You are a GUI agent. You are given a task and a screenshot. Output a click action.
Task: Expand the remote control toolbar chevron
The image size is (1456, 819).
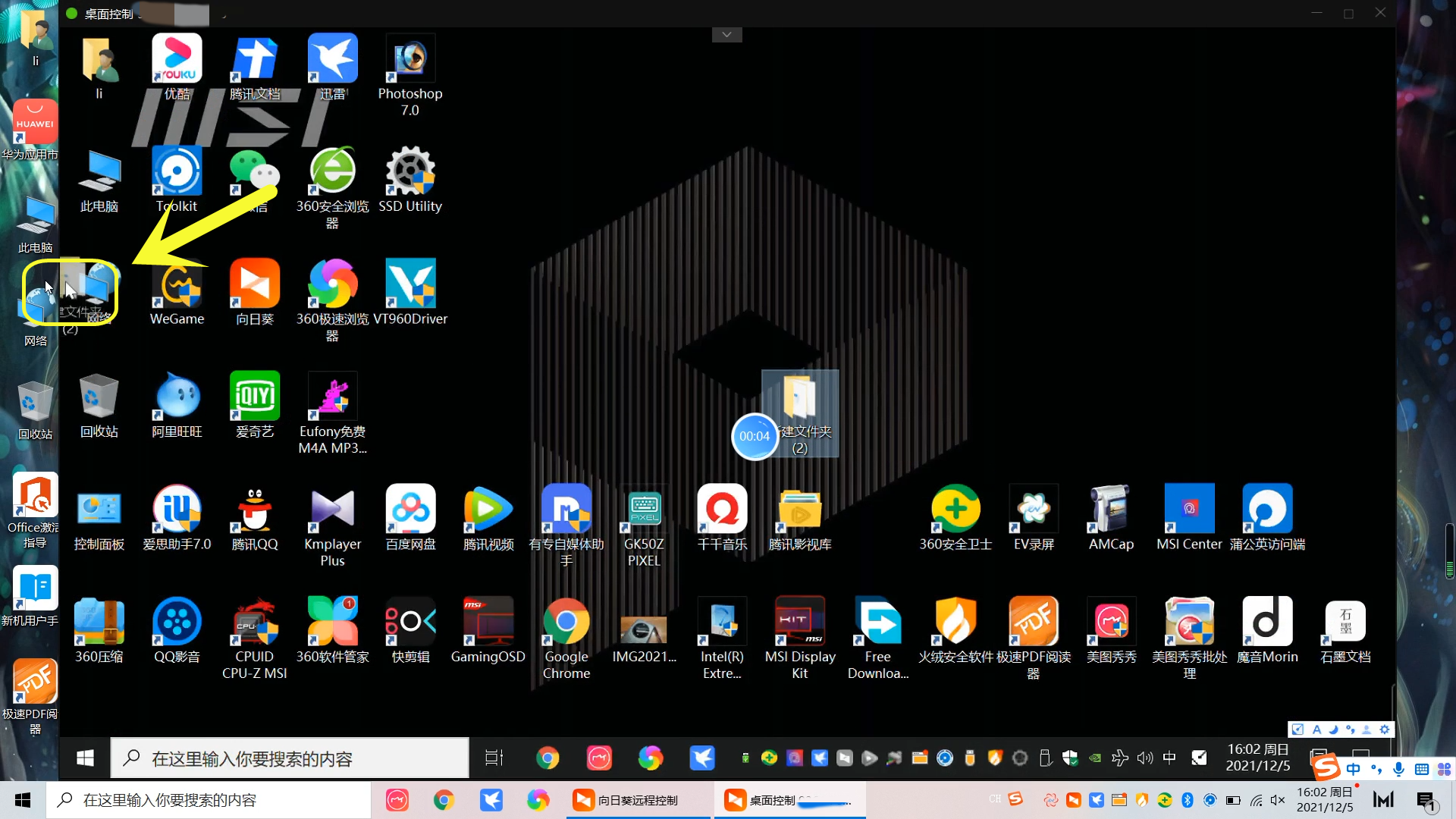[x=726, y=35]
